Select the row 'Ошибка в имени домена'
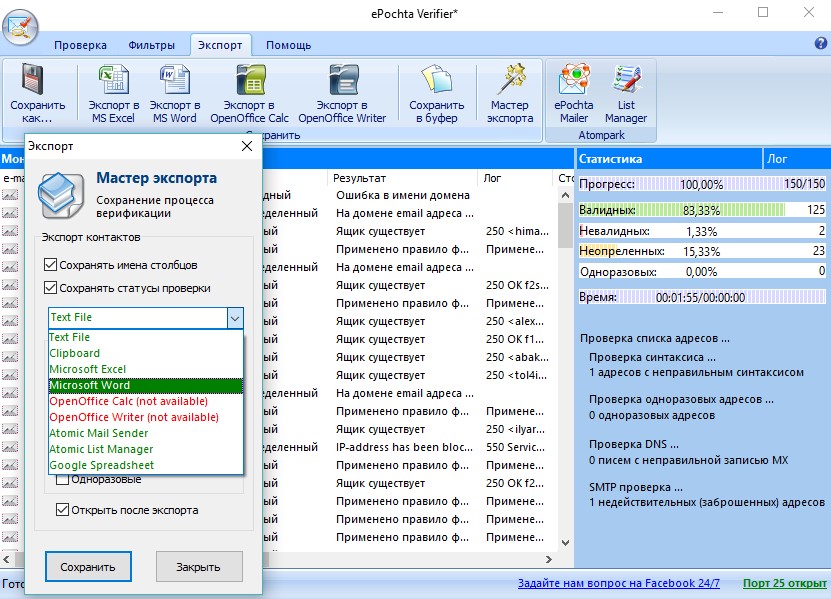The width and height of the screenshot is (831, 599). [403, 195]
